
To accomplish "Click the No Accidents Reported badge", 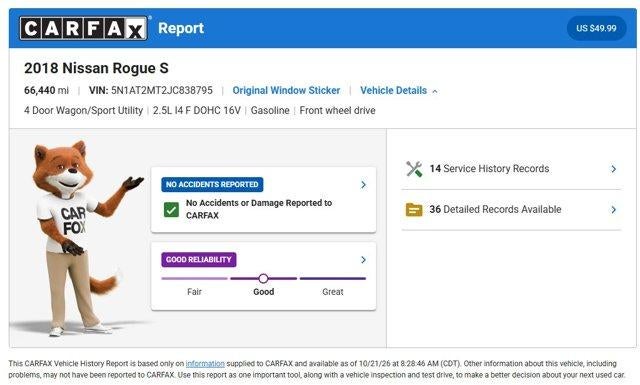I will [x=212, y=185].
